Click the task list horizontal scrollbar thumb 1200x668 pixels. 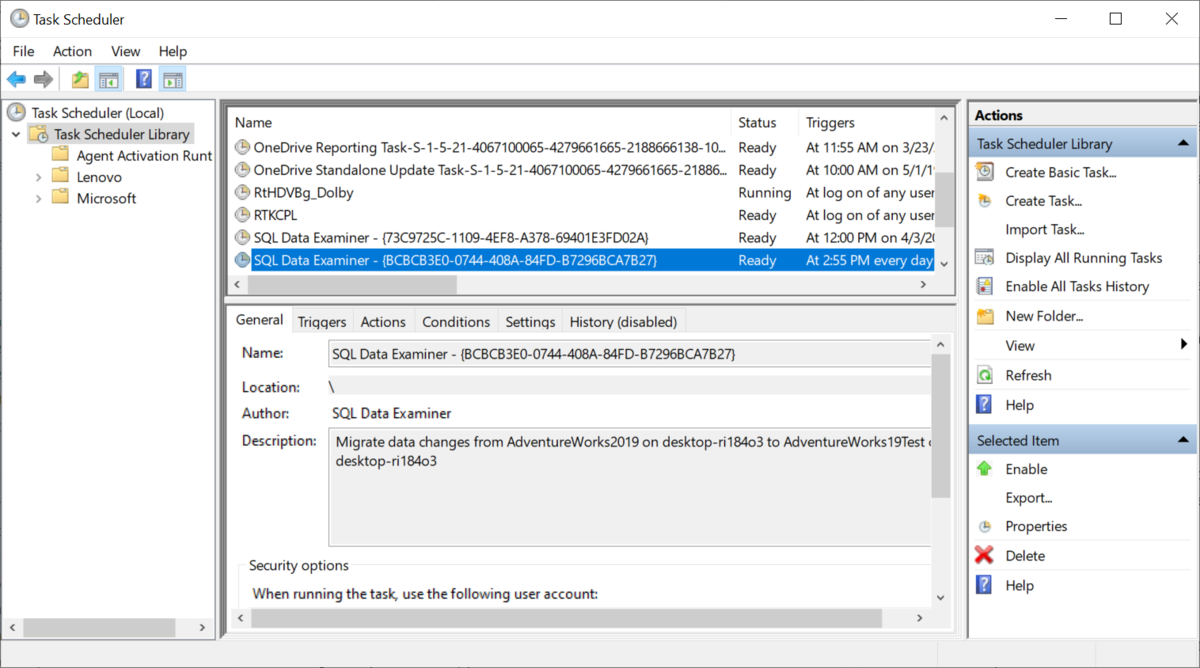352,285
